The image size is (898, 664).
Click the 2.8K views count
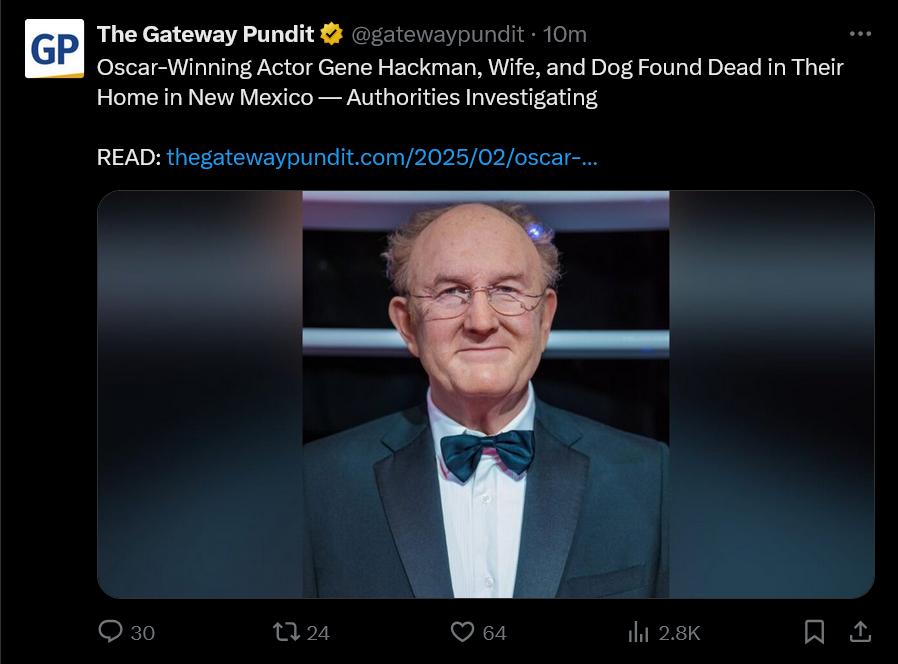[x=679, y=633]
